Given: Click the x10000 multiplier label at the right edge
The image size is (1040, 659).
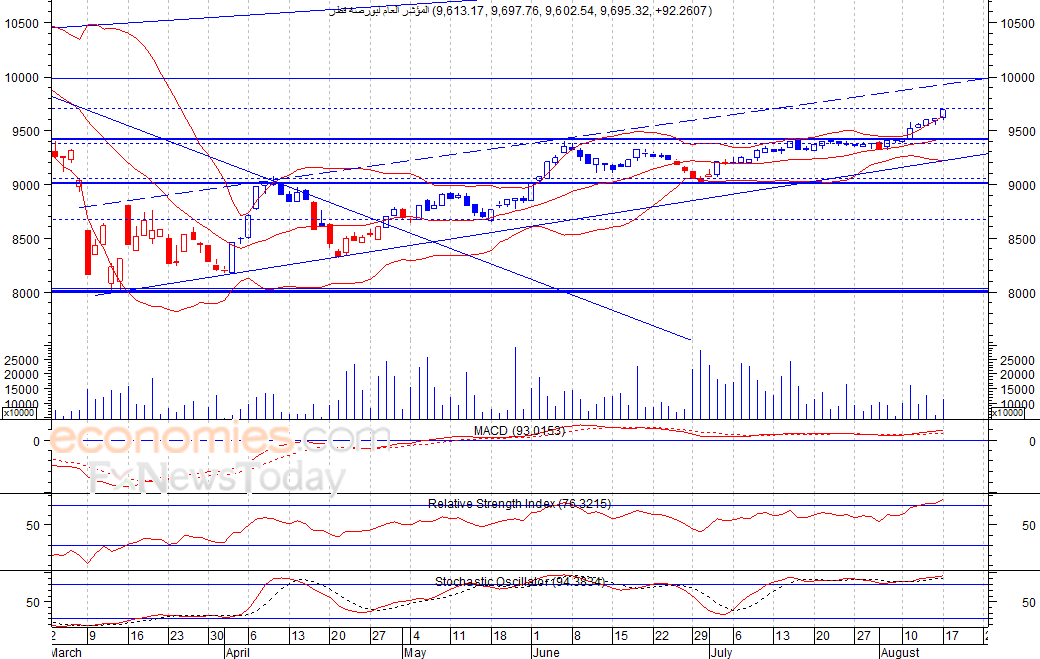Looking at the screenshot, I should pyautogui.click(x=1007, y=413).
